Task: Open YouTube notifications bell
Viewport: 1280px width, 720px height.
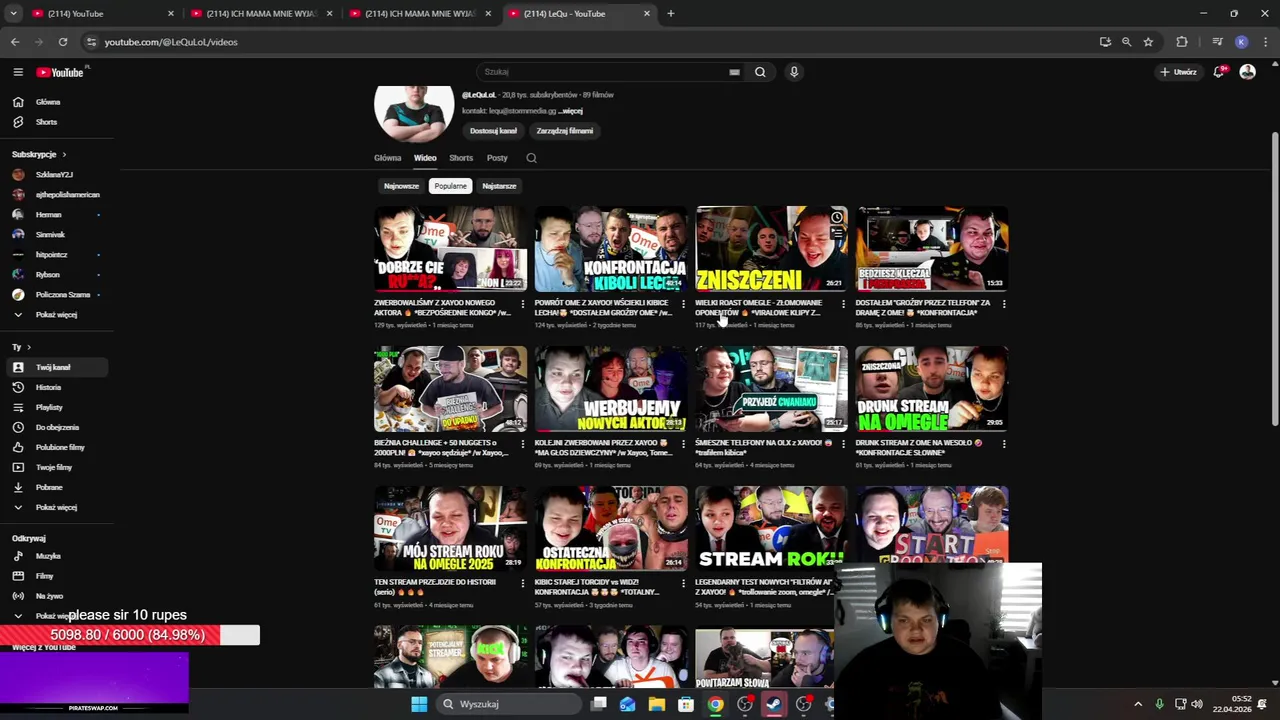Action: [1219, 72]
